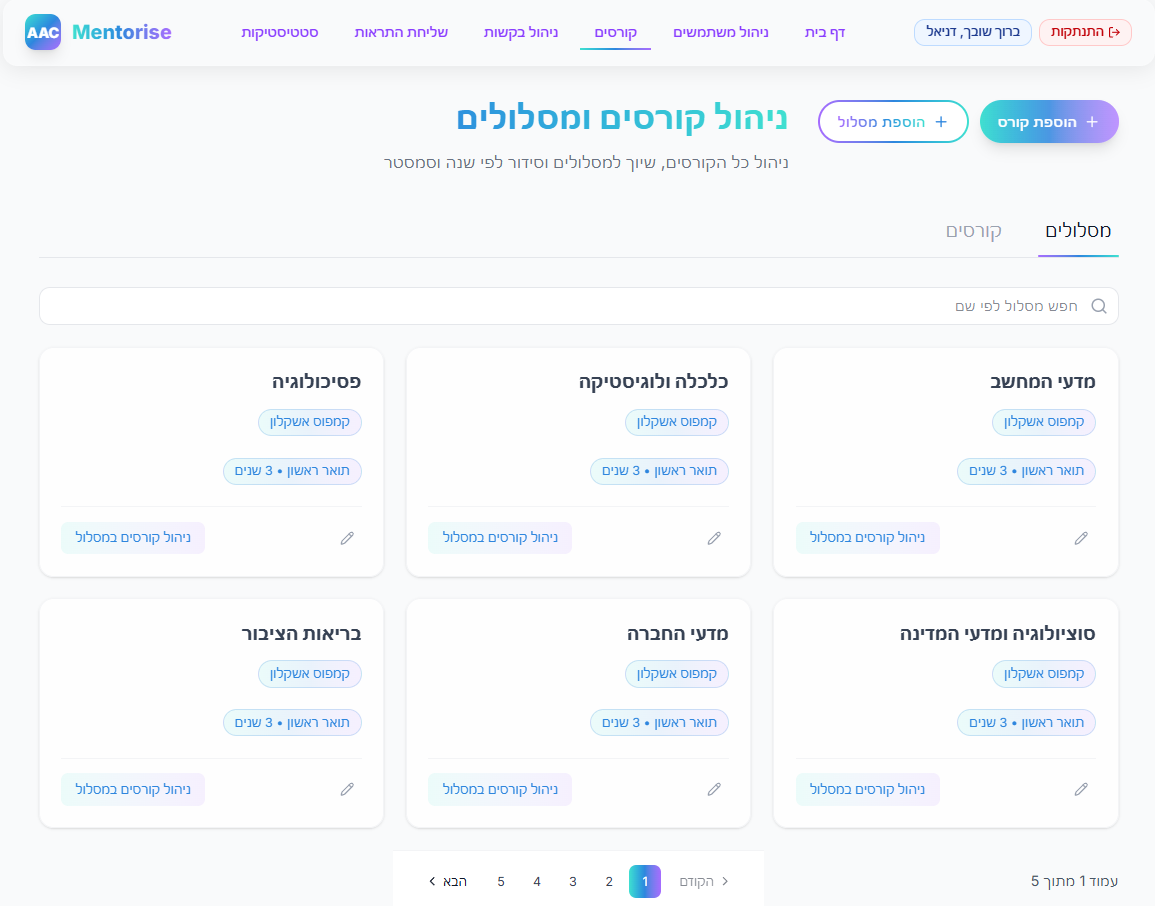Manage courses in the פסיכולוגיה track

click(x=133, y=538)
